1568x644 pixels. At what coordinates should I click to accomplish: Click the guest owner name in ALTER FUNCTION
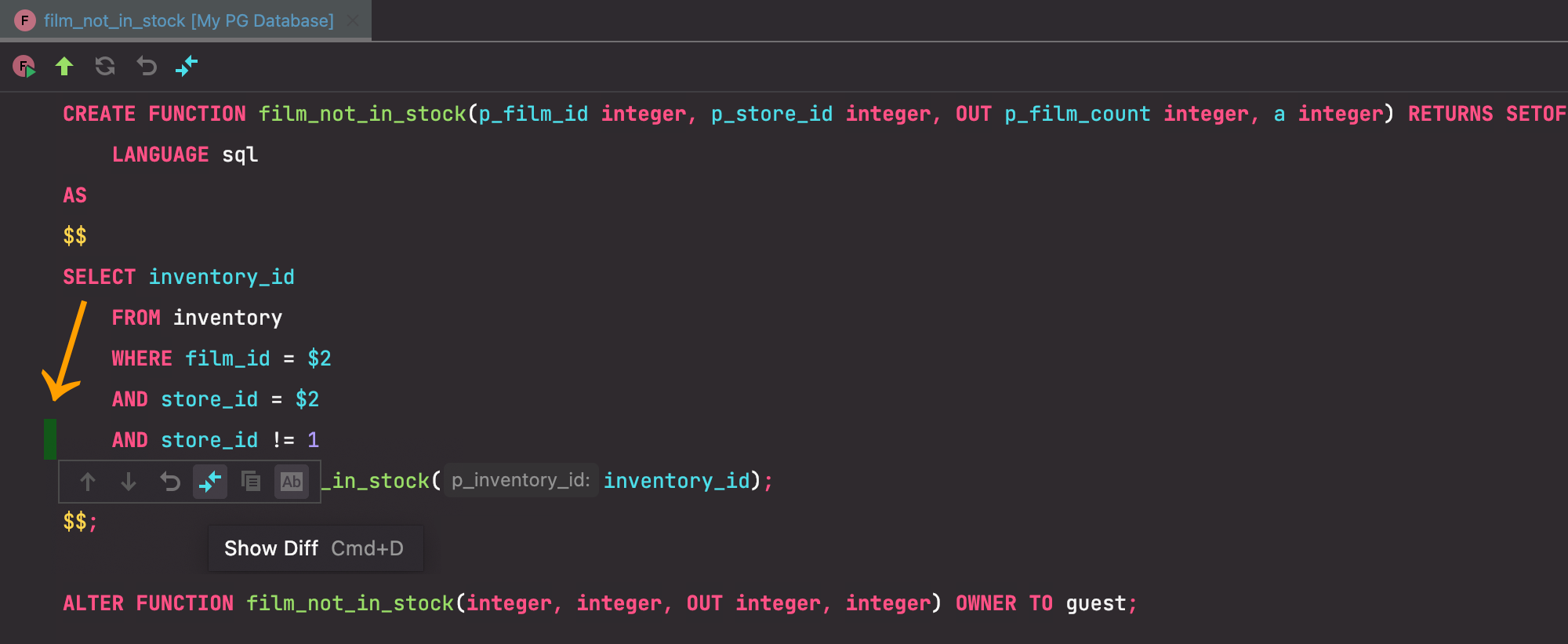(1095, 603)
